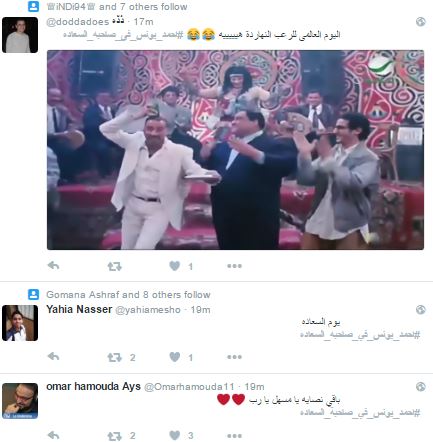Like Yahia Nasser's tweet

175,357
